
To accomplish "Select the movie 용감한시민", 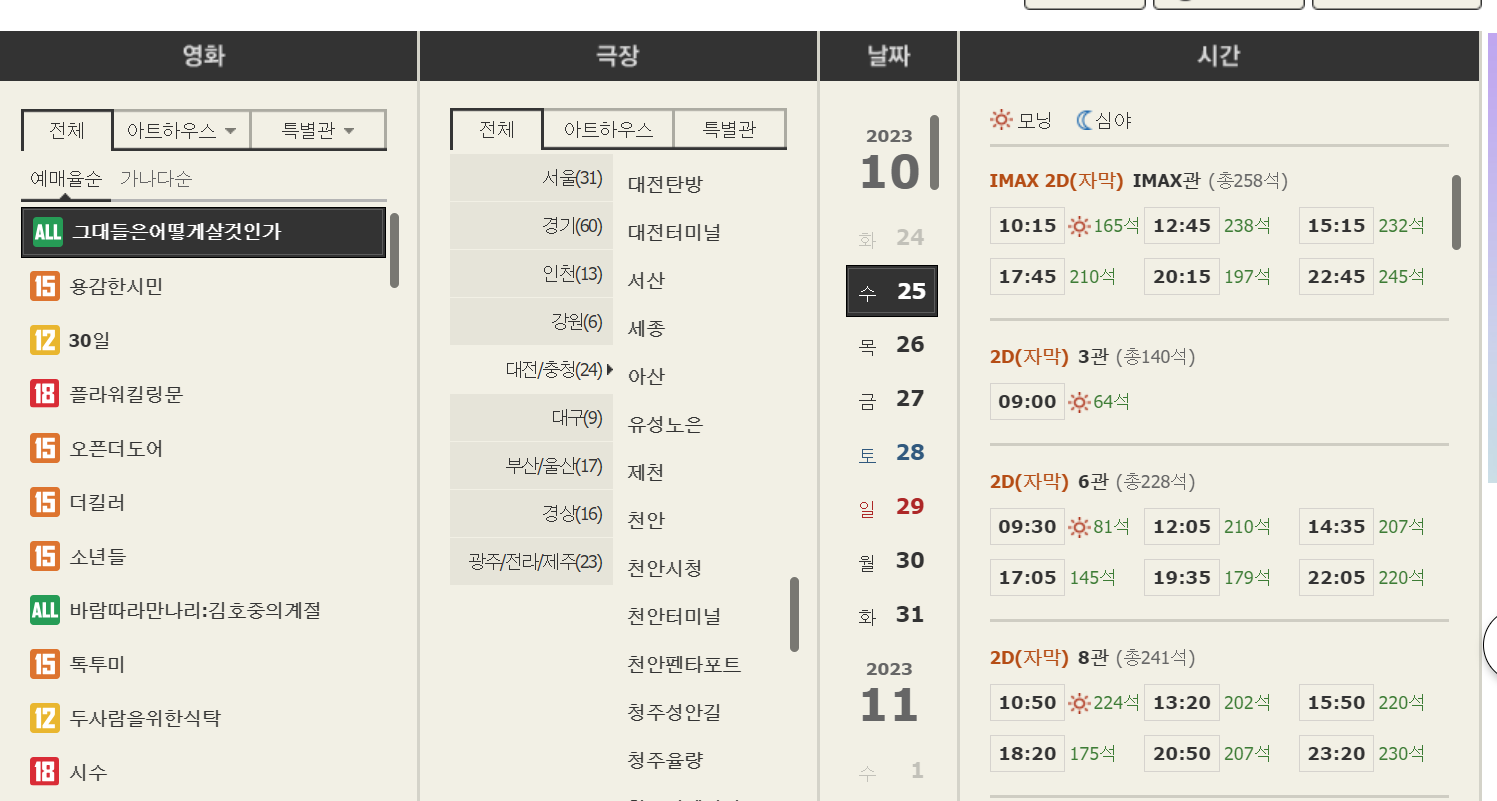I will click(x=116, y=287).
